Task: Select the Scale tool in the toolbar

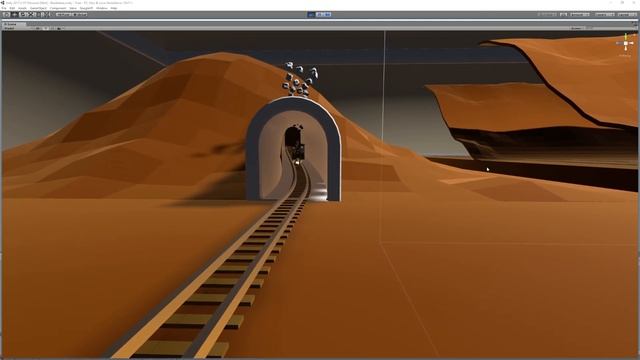Action: tap(32, 15)
